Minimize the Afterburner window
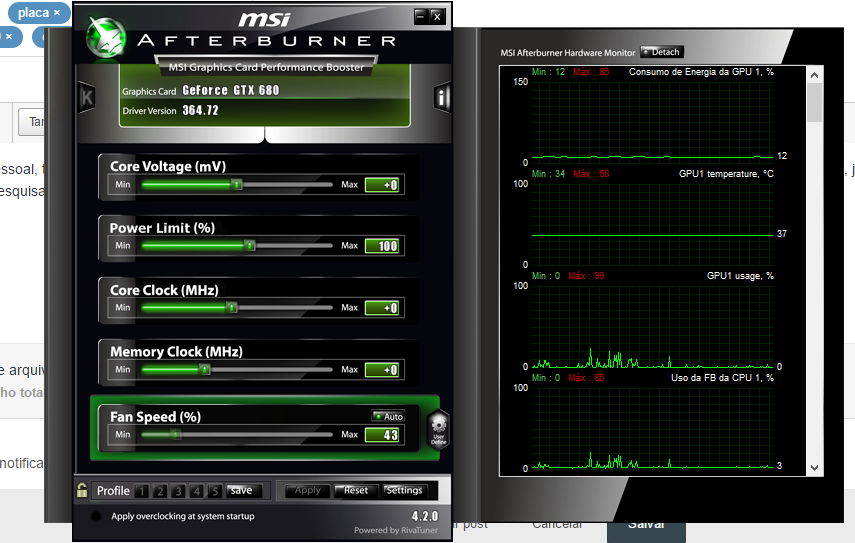Image resolution: width=855 pixels, height=543 pixels. point(420,16)
